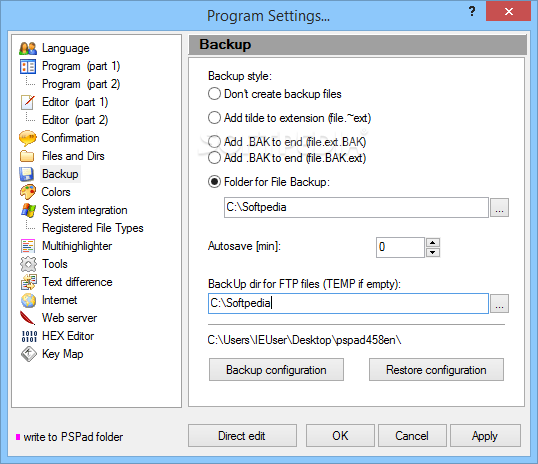Click the Program (part 1) icon
This screenshot has height=464, width=538.
point(28,66)
